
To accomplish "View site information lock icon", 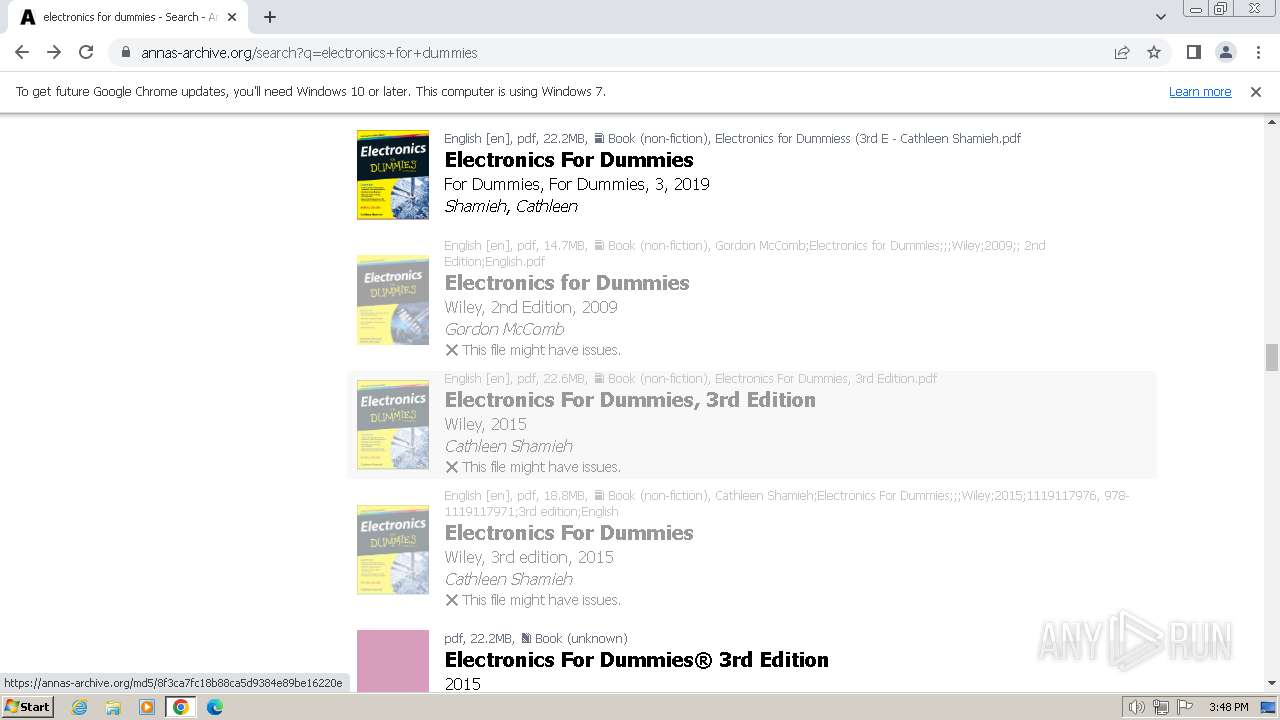I will tap(126, 52).
